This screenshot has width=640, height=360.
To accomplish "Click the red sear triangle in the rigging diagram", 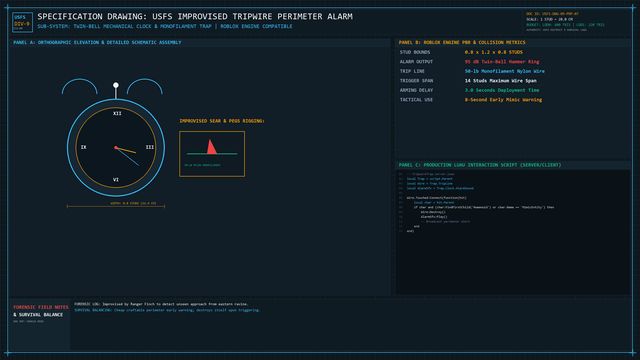I will [211, 147].
